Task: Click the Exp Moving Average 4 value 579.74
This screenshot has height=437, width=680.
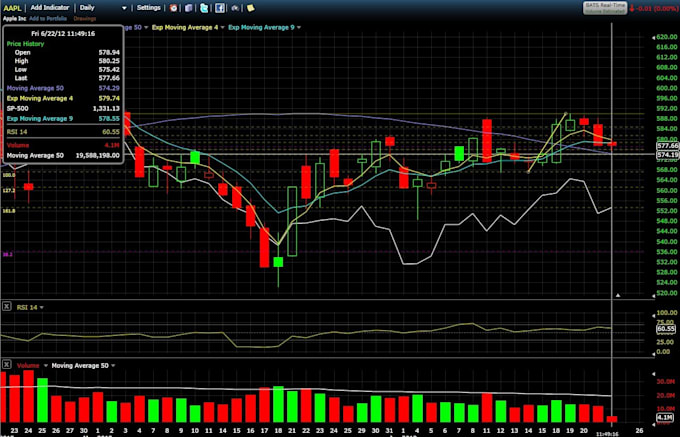Action: point(109,98)
